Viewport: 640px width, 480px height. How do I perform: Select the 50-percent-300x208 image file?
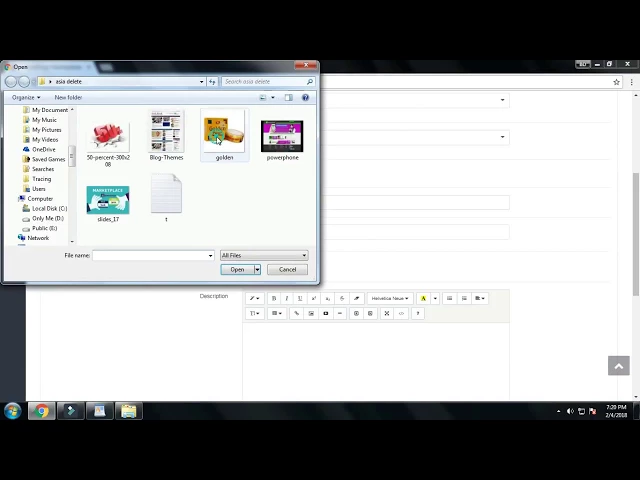pos(108,144)
